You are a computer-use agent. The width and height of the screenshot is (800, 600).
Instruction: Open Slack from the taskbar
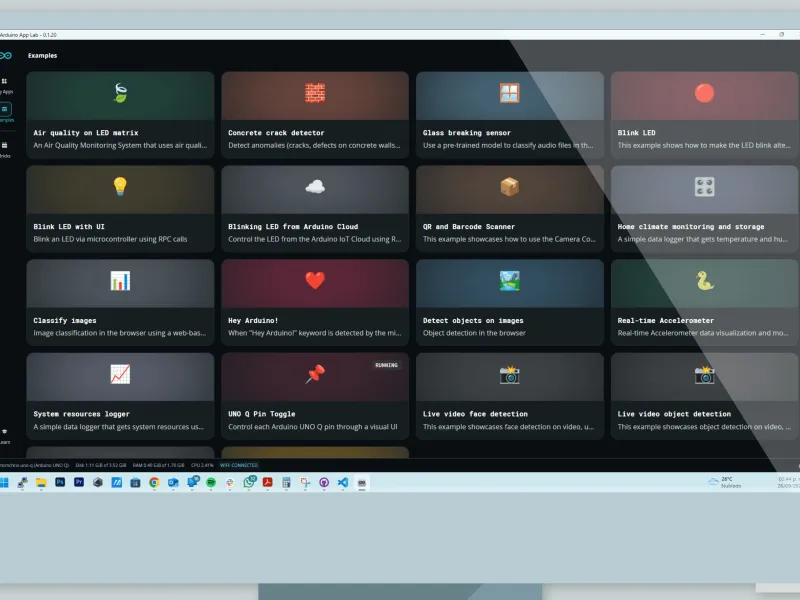click(x=230, y=483)
